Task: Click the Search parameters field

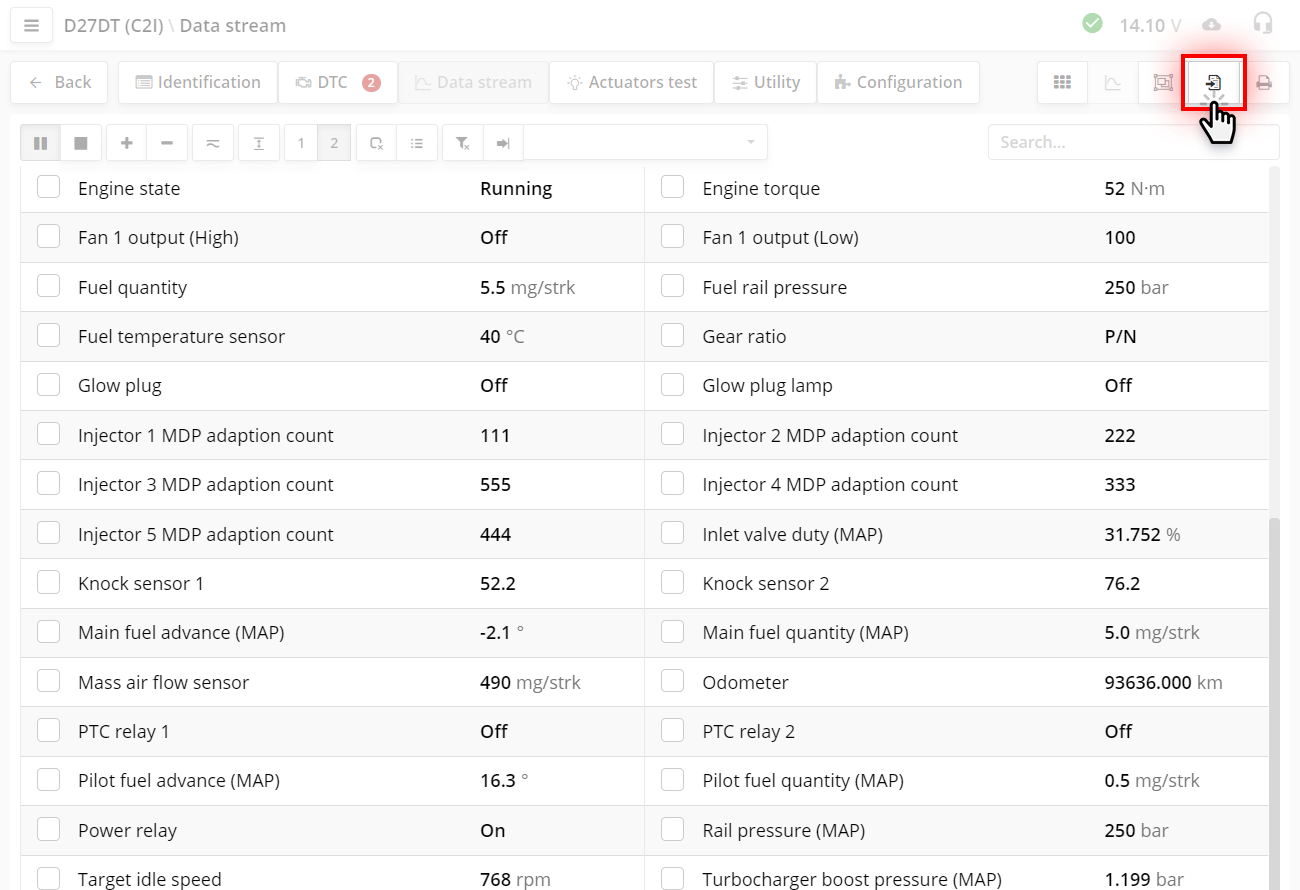Action: [x=1132, y=142]
